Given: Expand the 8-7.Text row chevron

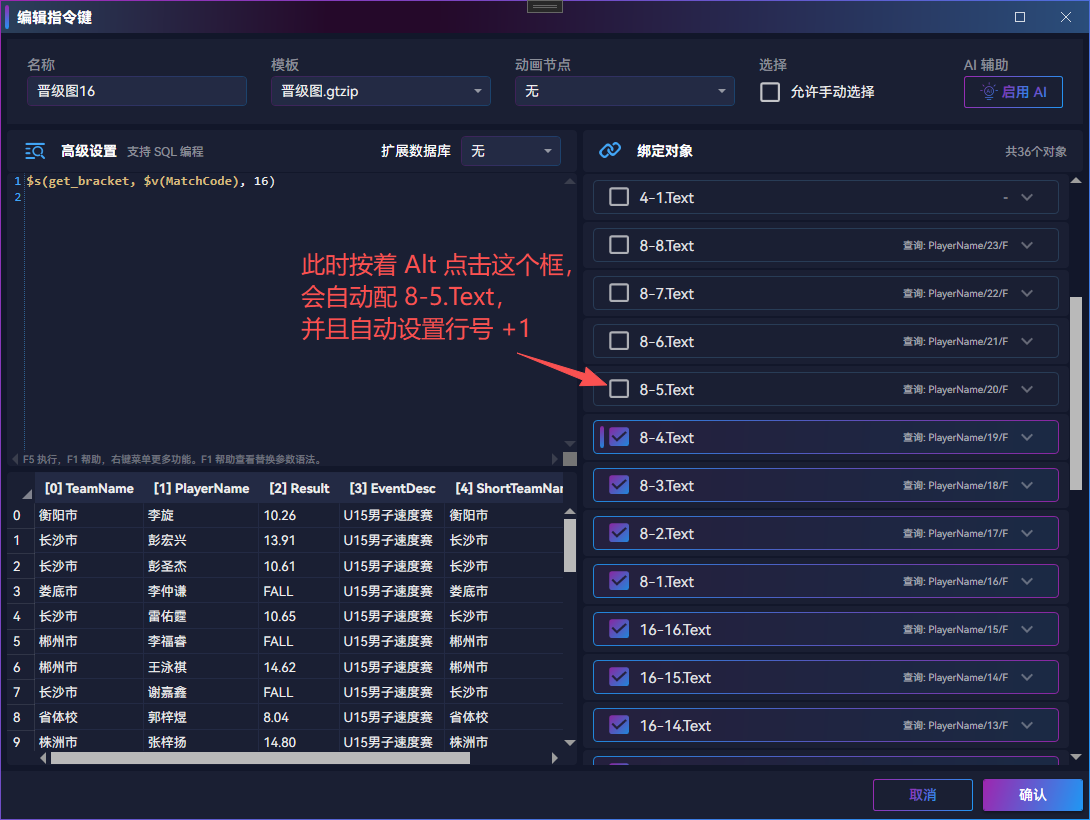Looking at the screenshot, I should point(1027,293).
